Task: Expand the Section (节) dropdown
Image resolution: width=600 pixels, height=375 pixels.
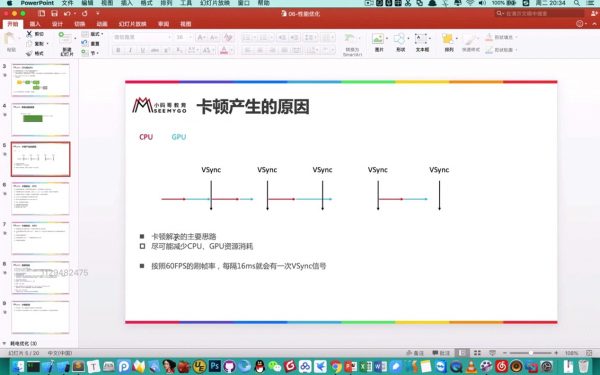Action: (x=98, y=53)
